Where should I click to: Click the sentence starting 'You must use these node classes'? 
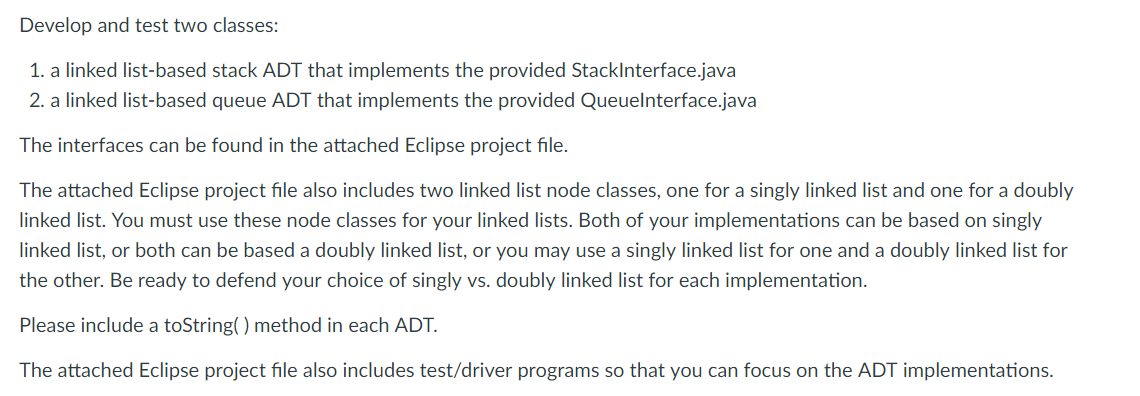[x=342, y=220]
